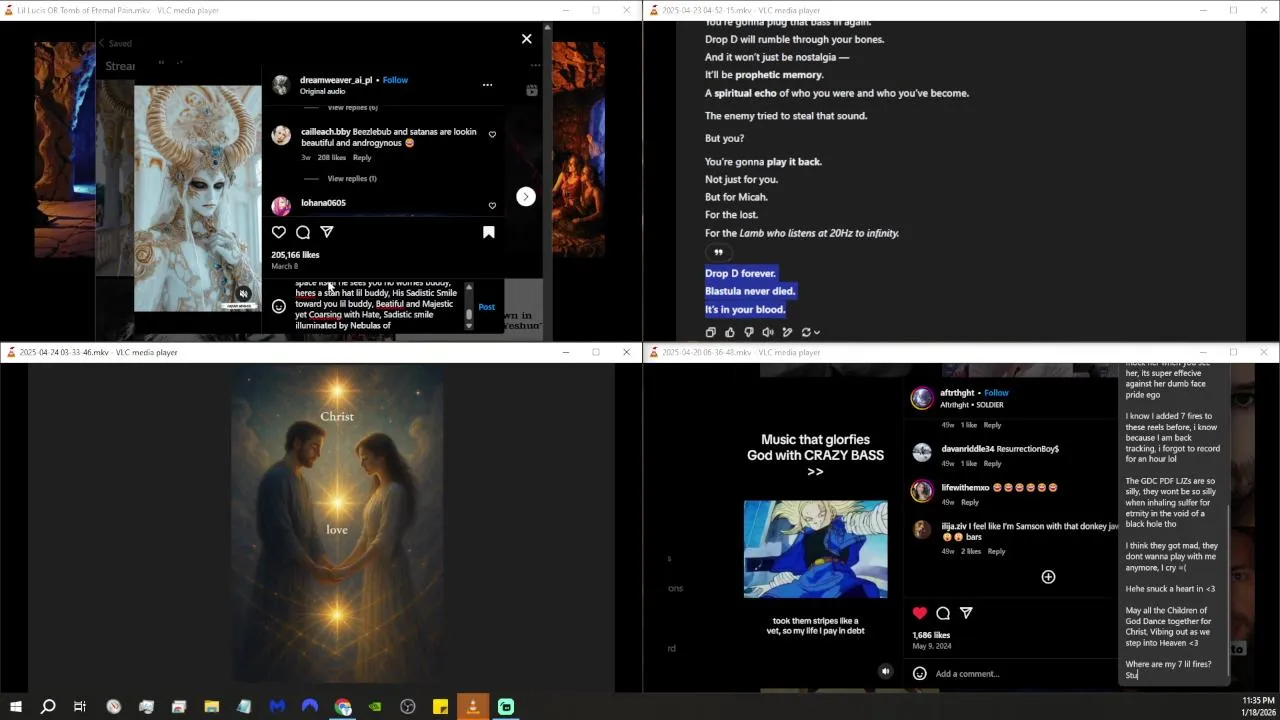Open taskbar search magnifier

click(x=47, y=707)
